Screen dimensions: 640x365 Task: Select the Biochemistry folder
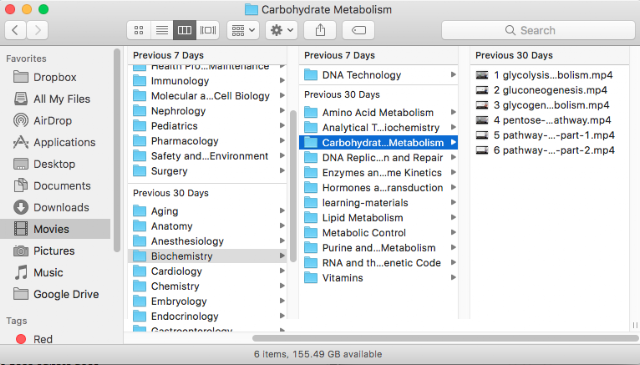(x=207, y=256)
